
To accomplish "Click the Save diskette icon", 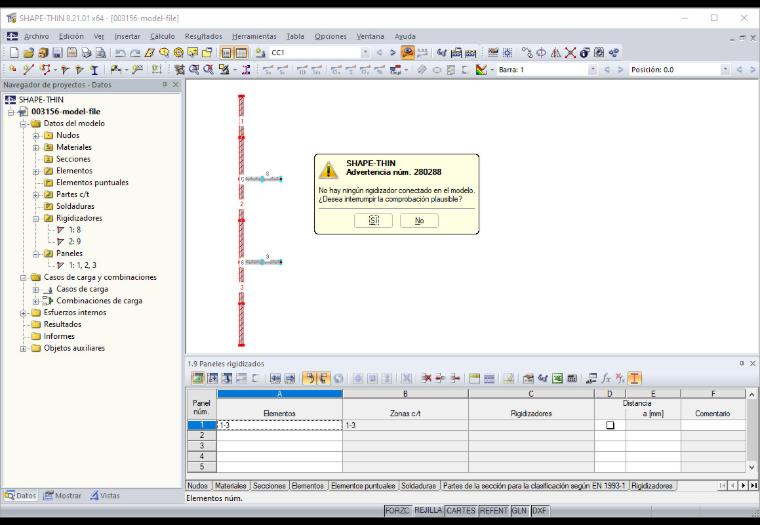I will click(x=57, y=53).
